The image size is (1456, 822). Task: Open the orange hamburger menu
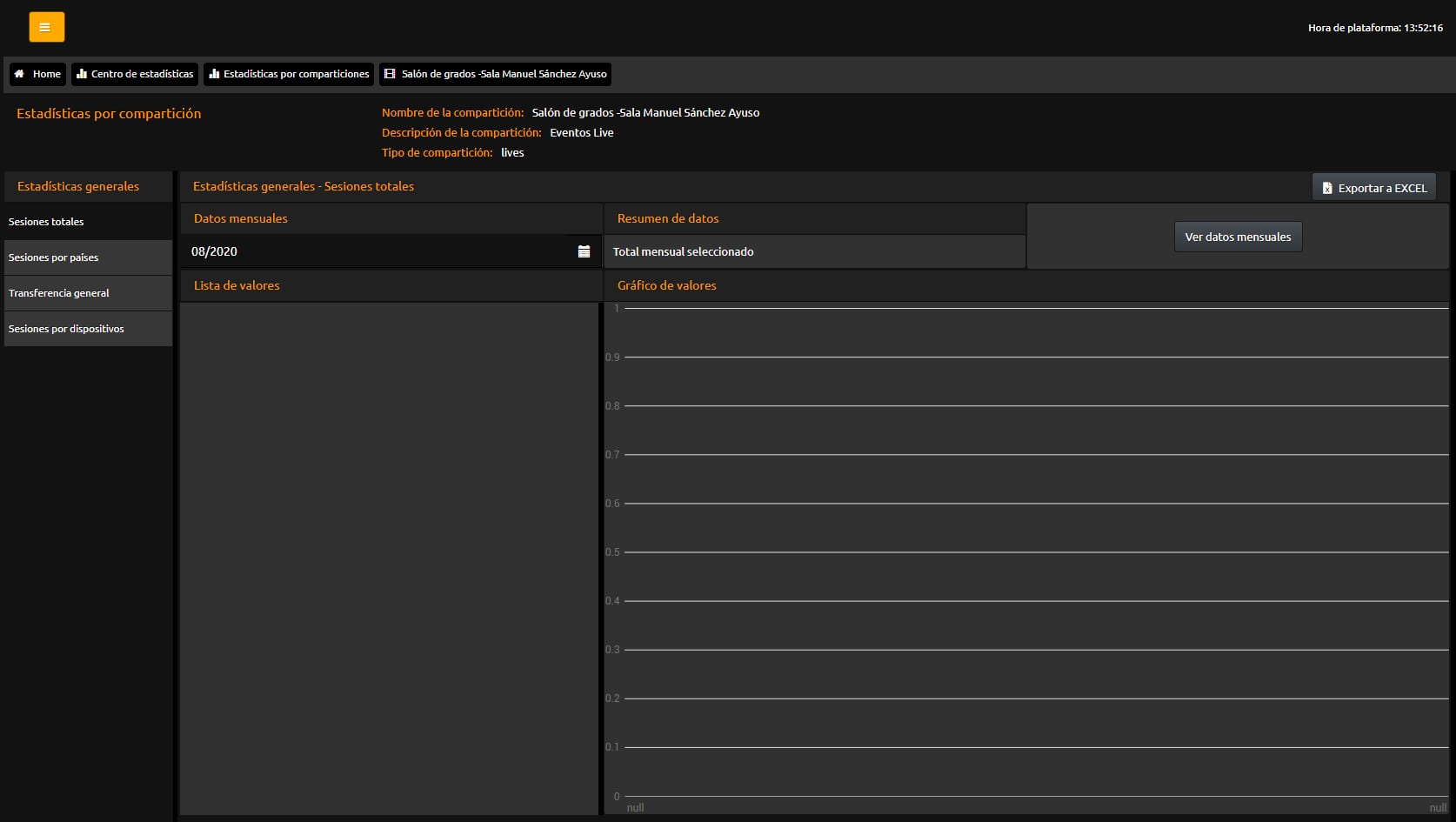coord(46,27)
